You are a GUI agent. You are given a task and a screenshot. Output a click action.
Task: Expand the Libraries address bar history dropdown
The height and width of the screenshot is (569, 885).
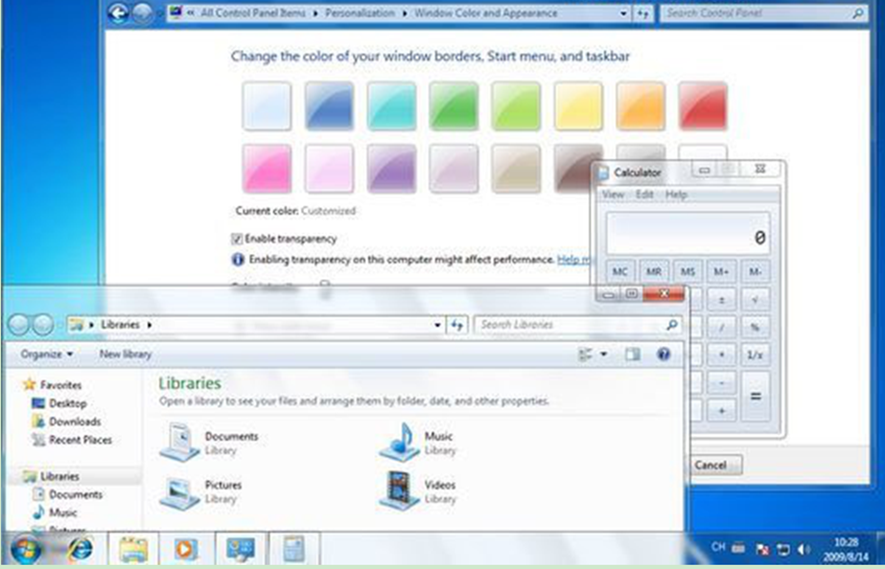[x=438, y=325]
